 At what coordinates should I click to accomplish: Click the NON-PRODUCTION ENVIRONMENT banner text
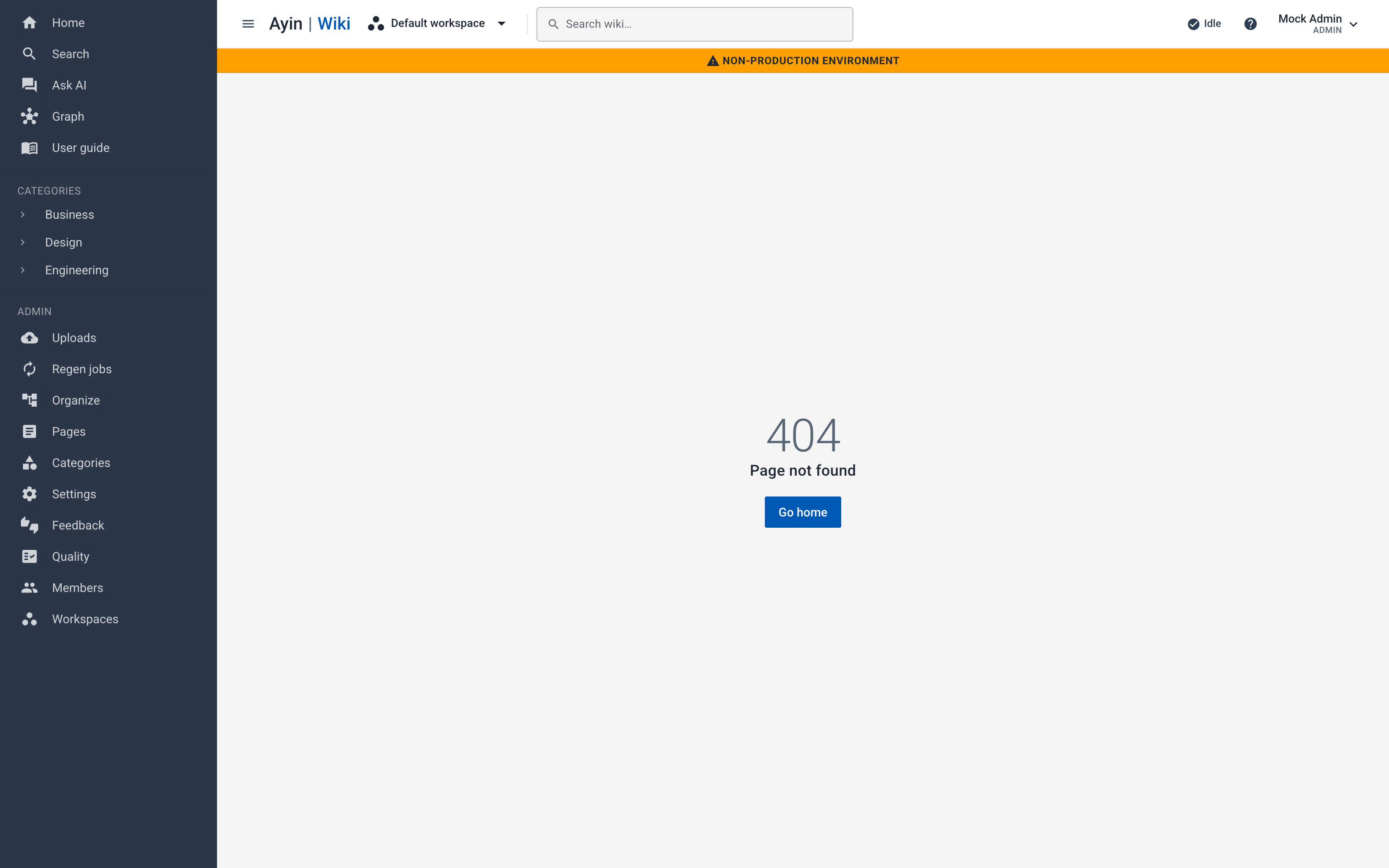click(x=810, y=61)
